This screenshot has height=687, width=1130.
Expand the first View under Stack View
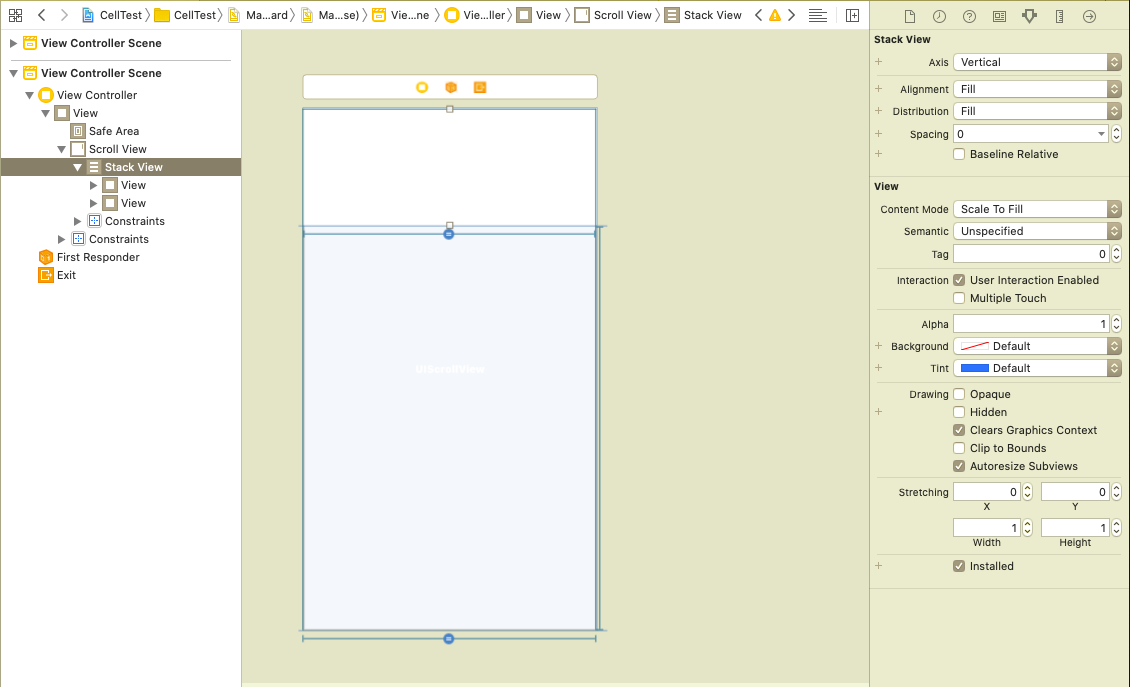pos(93,185)
